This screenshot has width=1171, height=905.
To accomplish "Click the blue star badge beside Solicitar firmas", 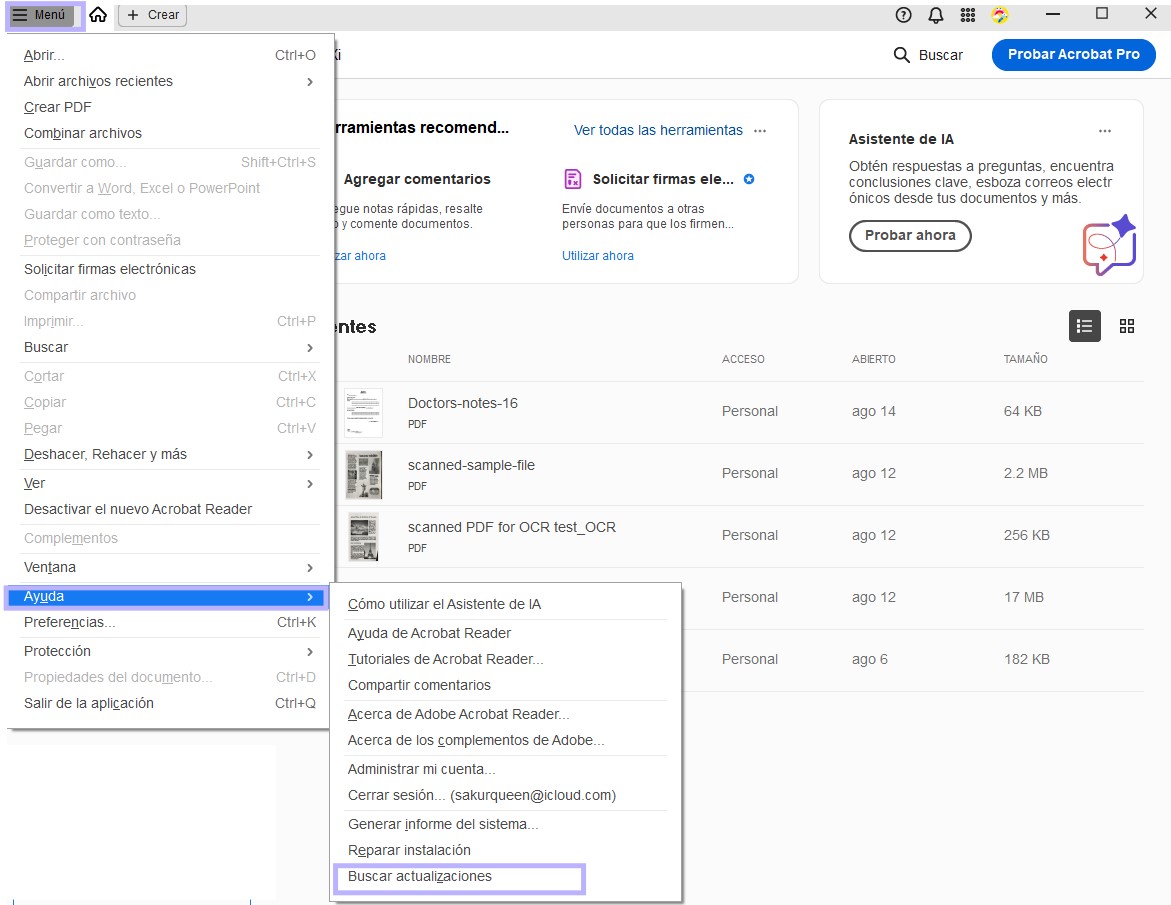I will coord(749,179).
